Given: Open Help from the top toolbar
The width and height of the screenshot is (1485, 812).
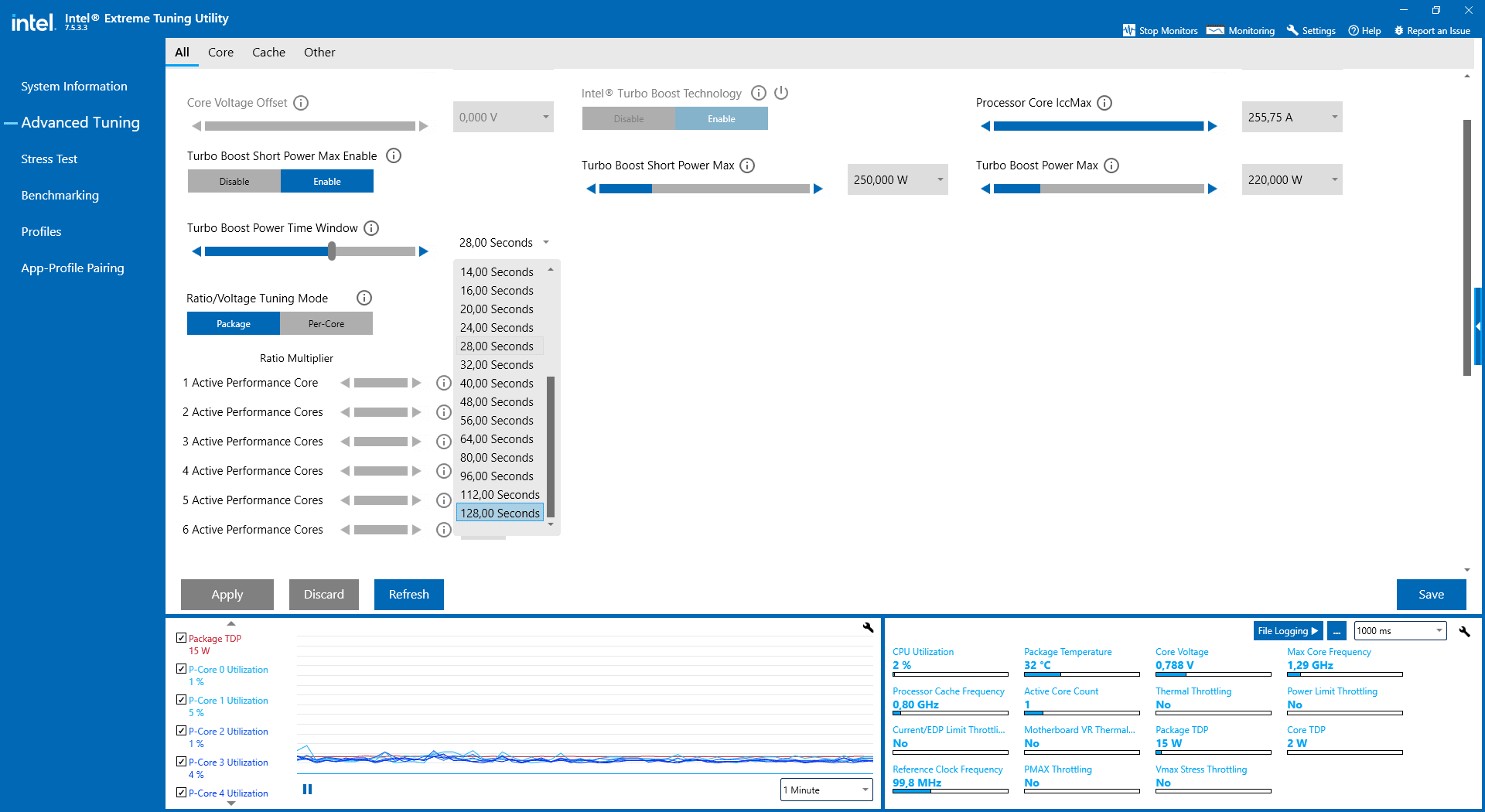Looking at the screenshot, I should click(1364, 31).
